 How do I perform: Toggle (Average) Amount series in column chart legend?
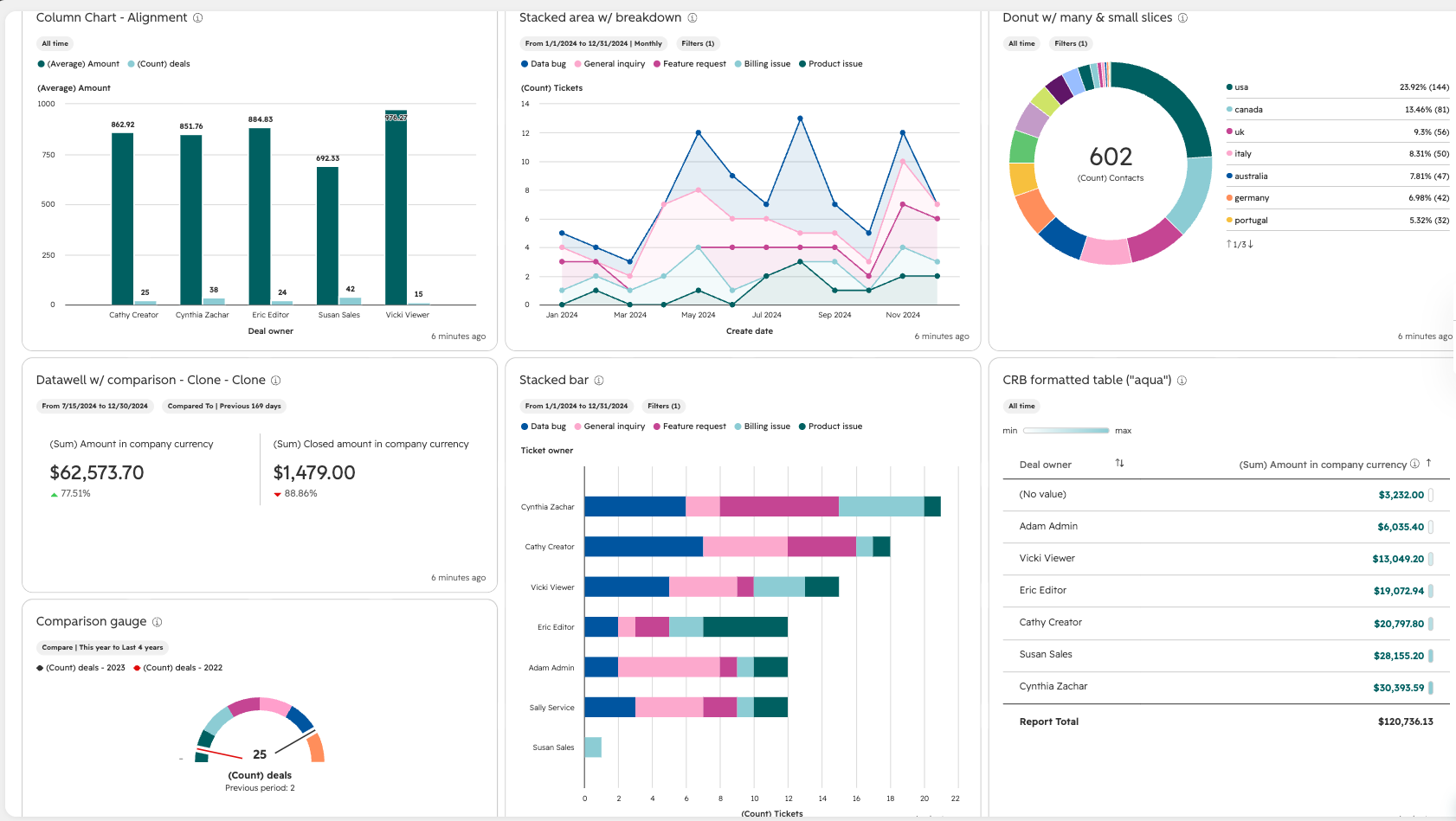click(79, 64)
